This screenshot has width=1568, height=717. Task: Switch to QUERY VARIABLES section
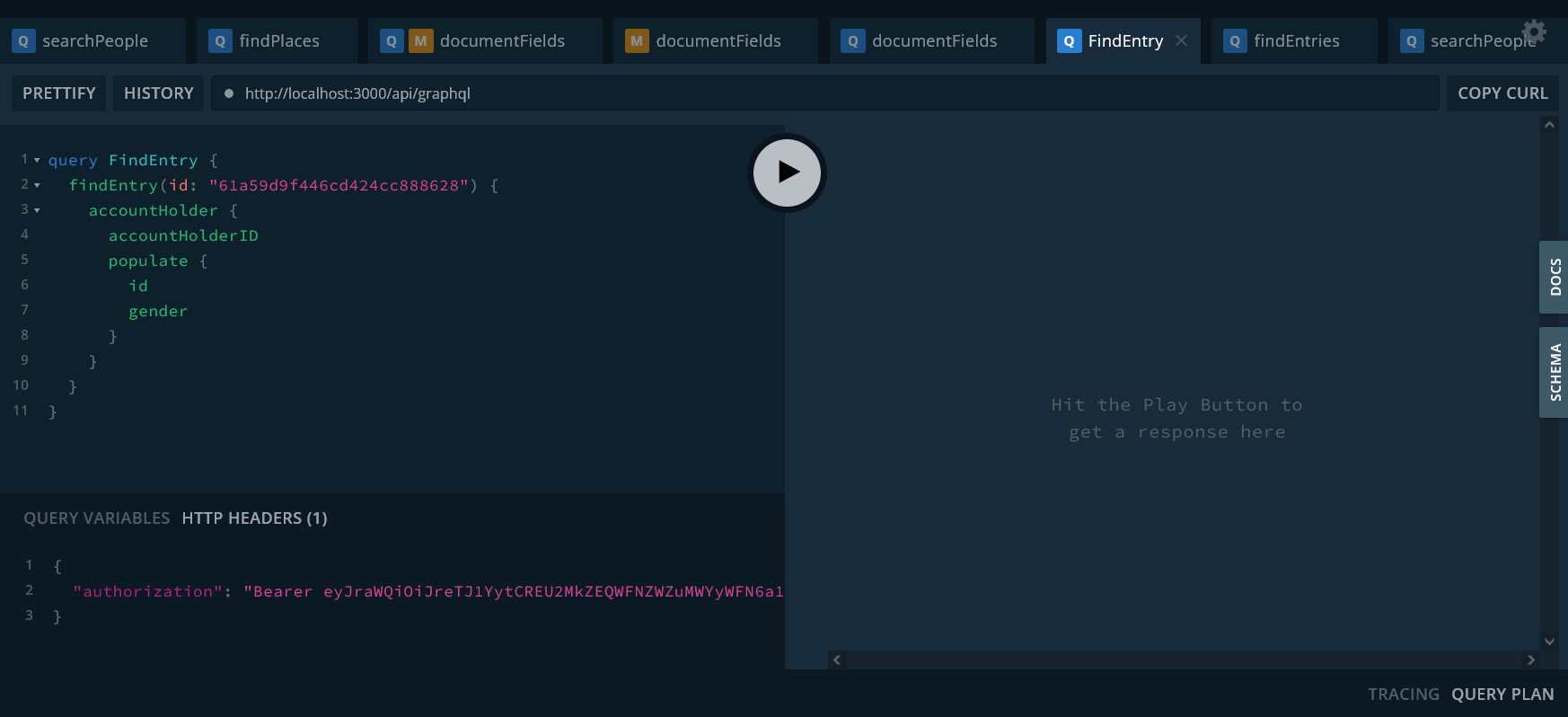97,518
